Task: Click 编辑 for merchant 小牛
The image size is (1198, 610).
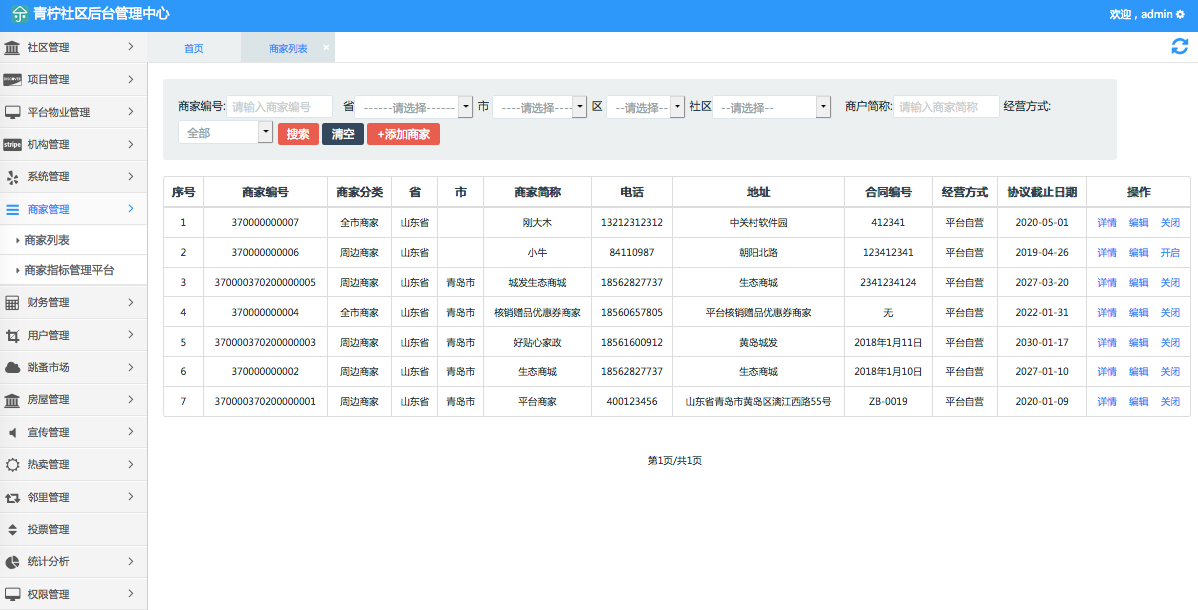Action: 1138,252
